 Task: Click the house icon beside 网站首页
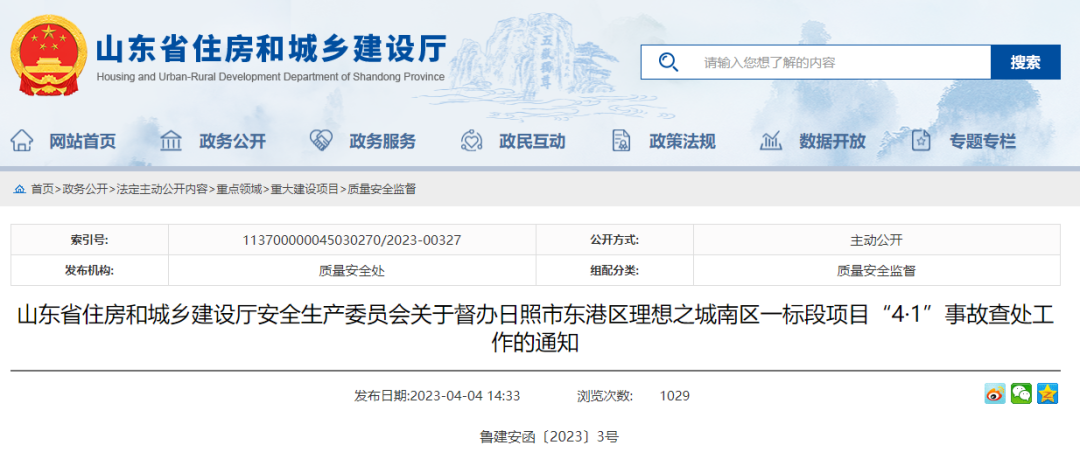pos(22,141)
